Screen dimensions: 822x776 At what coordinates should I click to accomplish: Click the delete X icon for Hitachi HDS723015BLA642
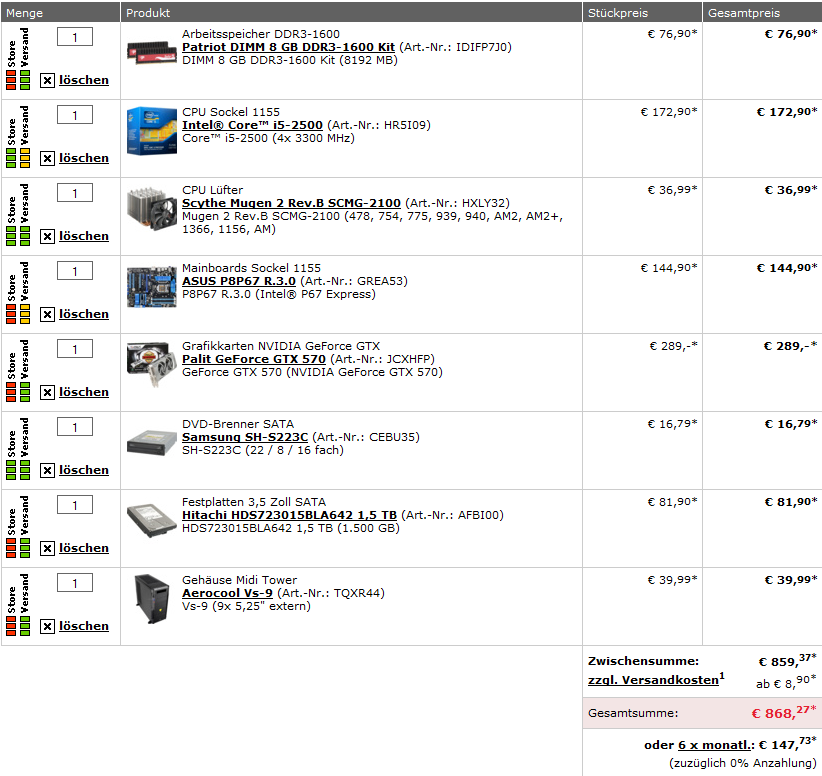[x=47, y=548]
